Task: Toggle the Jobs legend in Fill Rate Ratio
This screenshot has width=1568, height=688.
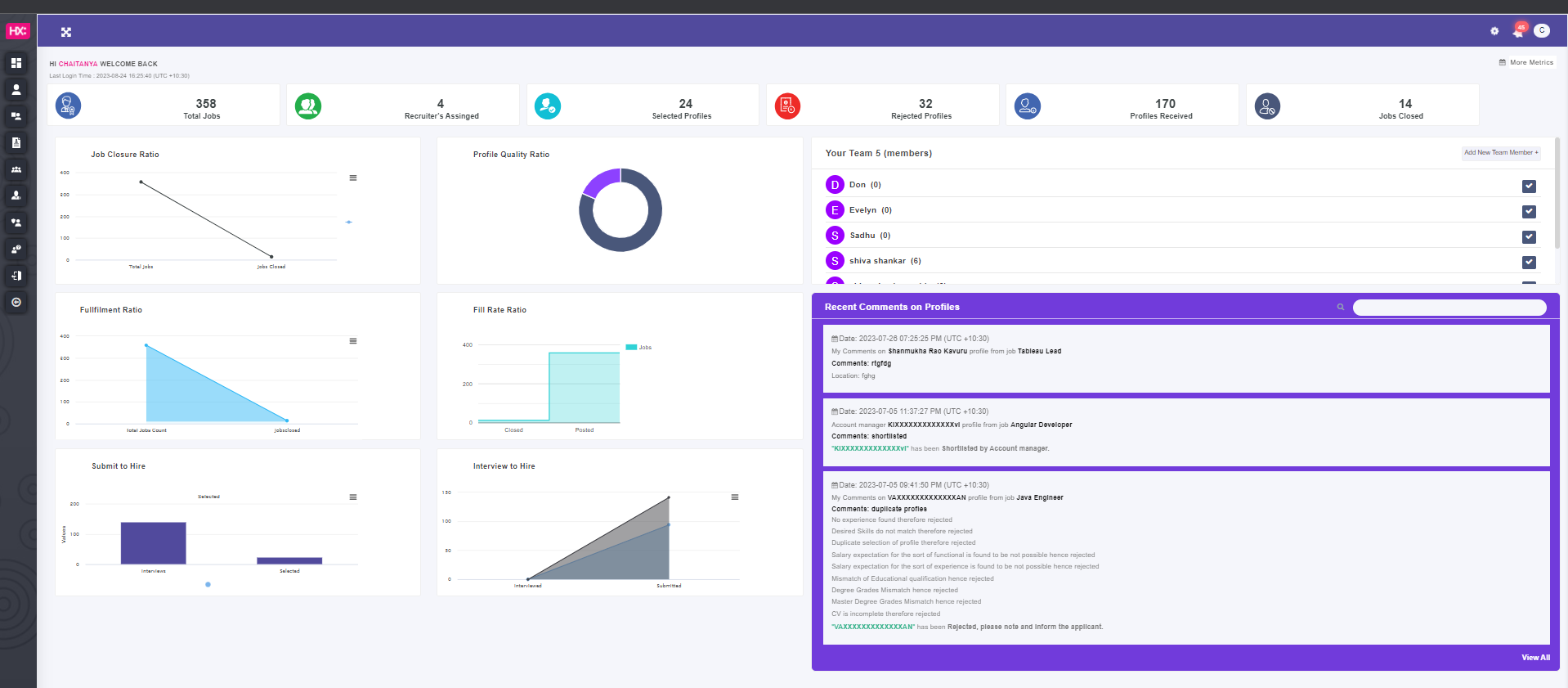Action: (638, 348)
